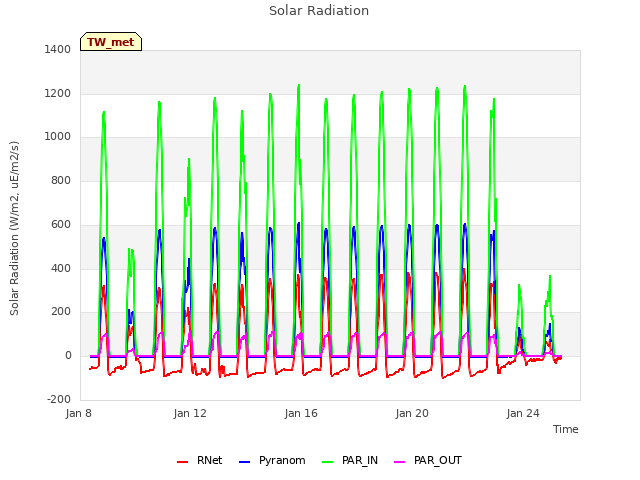Click the Jan 8 x-axis tick label
This screenshot has width=640, height=480.
click(x=79, y=413)
